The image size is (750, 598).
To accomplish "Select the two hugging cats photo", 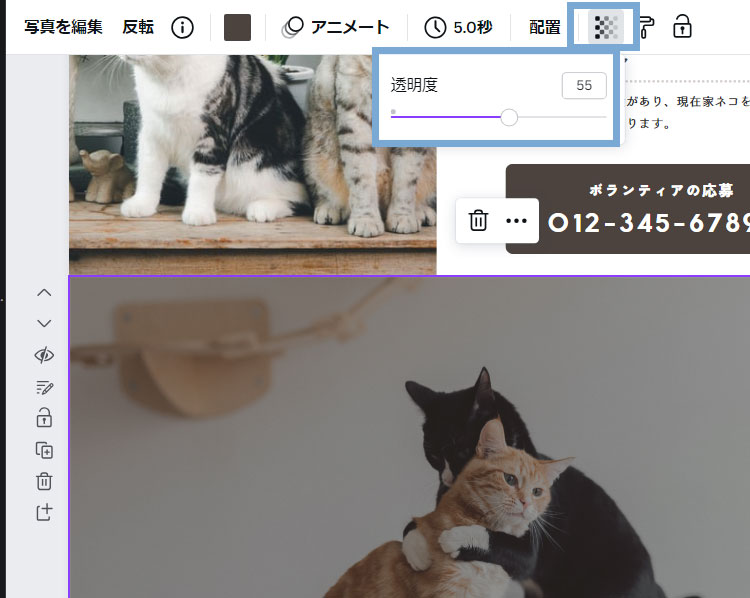I will pyautogui.click(x=409, y=437).
